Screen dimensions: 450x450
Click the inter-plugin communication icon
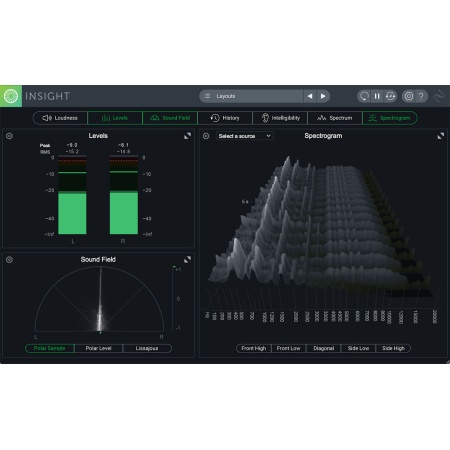439,96
